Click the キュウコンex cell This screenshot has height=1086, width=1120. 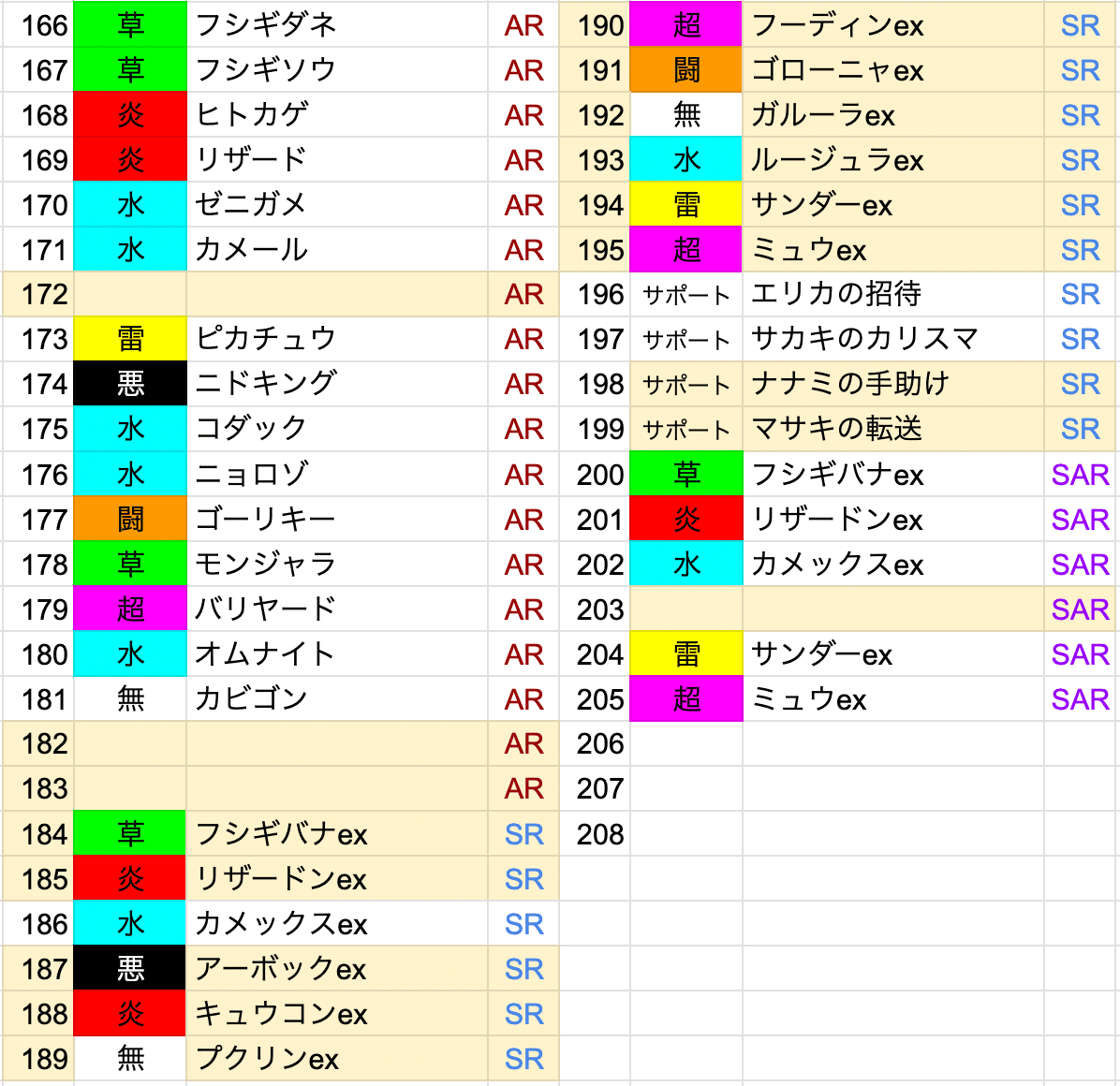pos(337,1014)
